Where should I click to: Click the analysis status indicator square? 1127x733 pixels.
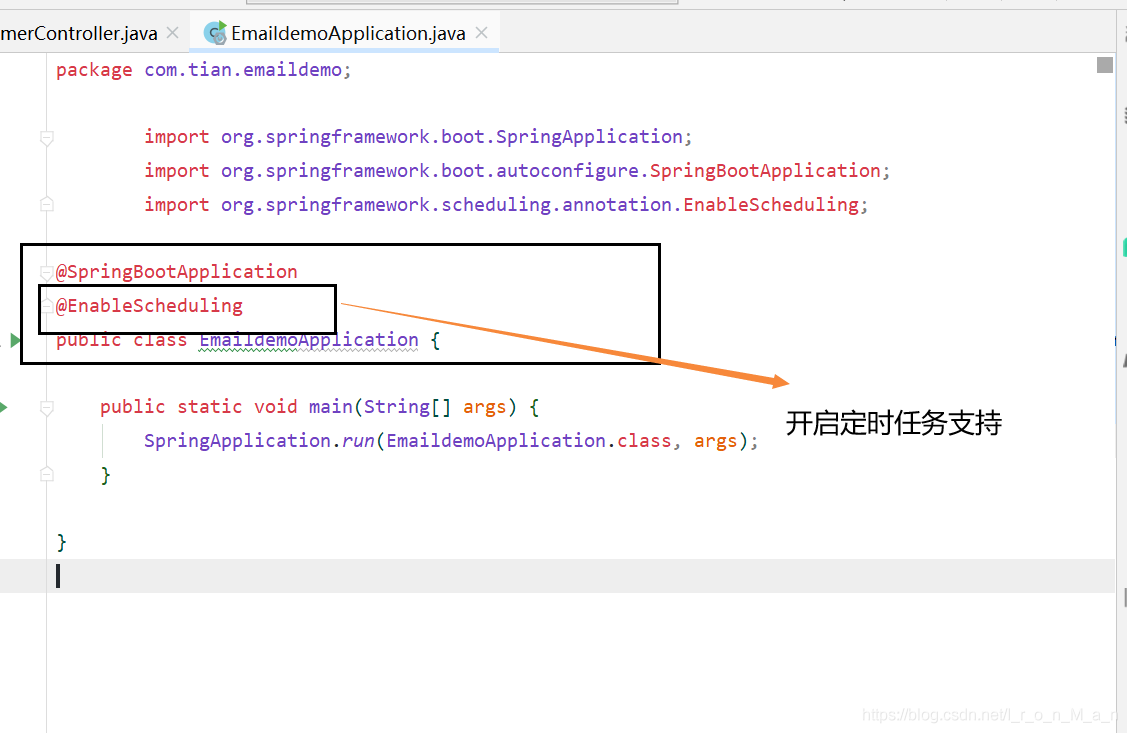[1105, 65]
